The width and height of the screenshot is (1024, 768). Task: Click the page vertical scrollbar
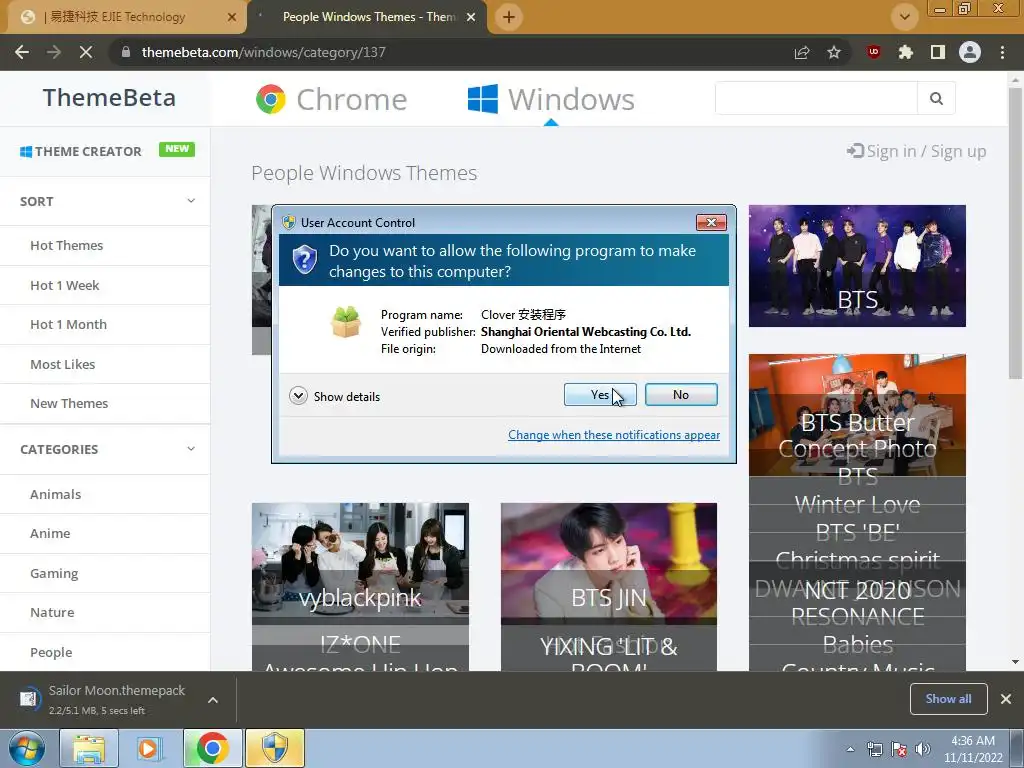(x=1015, y=232)
